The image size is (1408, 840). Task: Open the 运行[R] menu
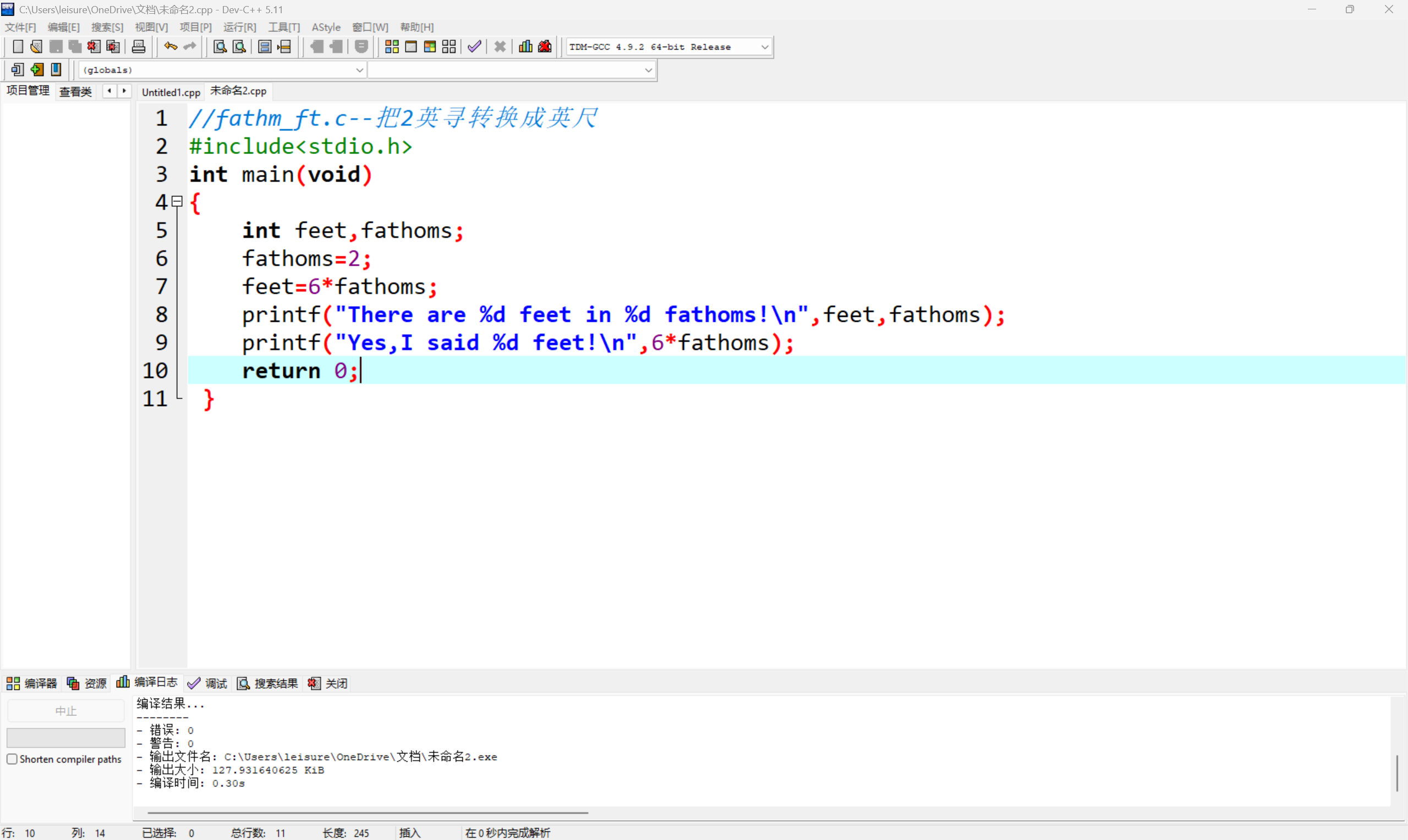(x=239, y=26)
